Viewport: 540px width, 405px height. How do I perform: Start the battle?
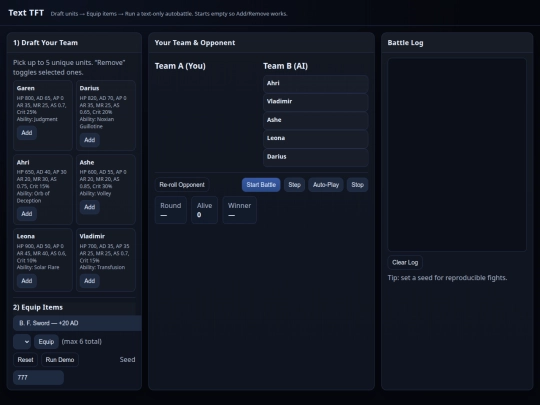coord(261,185)
